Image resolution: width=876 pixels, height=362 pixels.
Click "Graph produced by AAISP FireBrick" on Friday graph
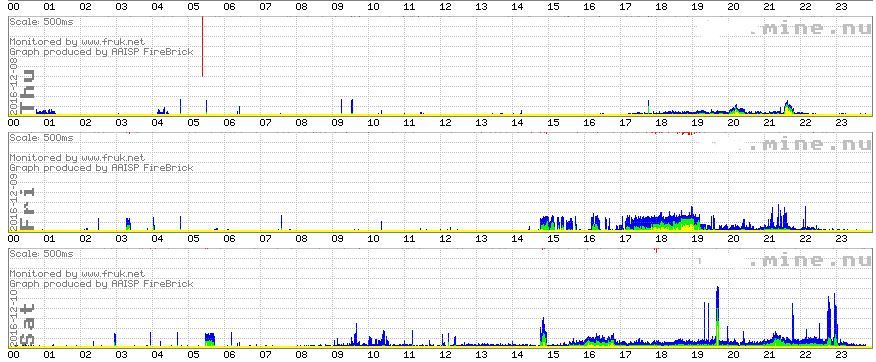click(101, 168)
